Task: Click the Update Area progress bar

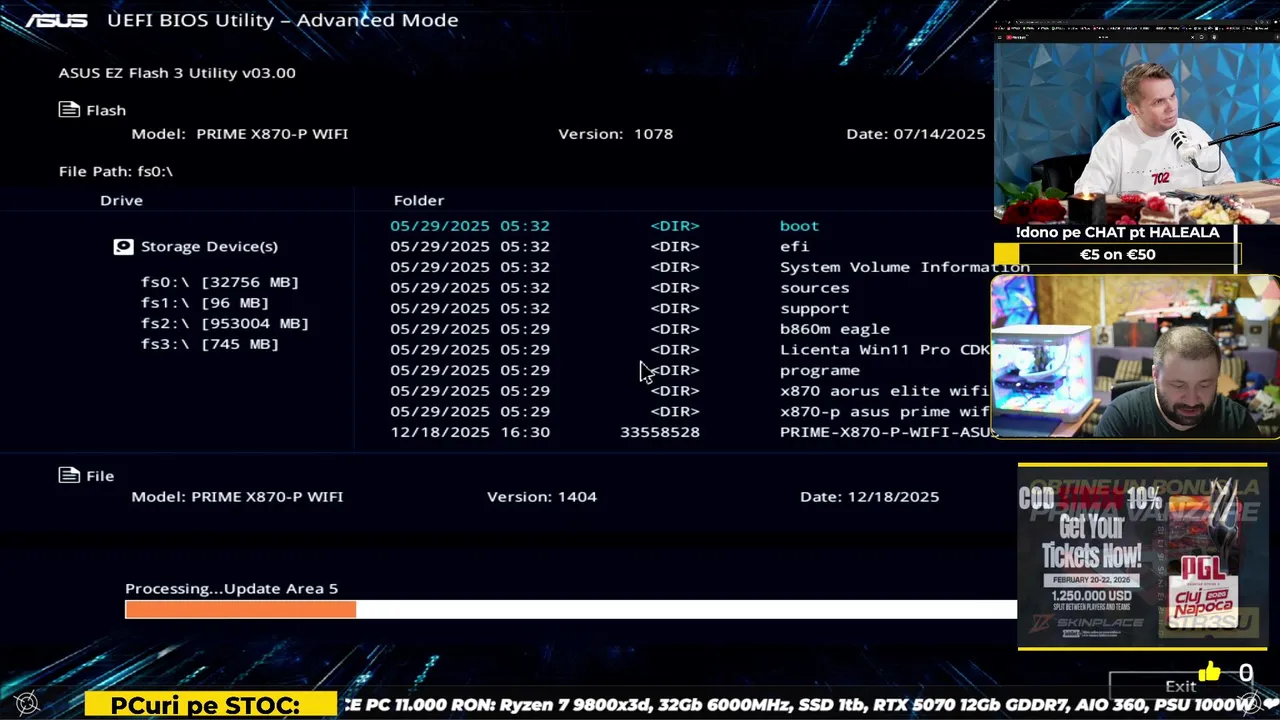Action: 571,610
